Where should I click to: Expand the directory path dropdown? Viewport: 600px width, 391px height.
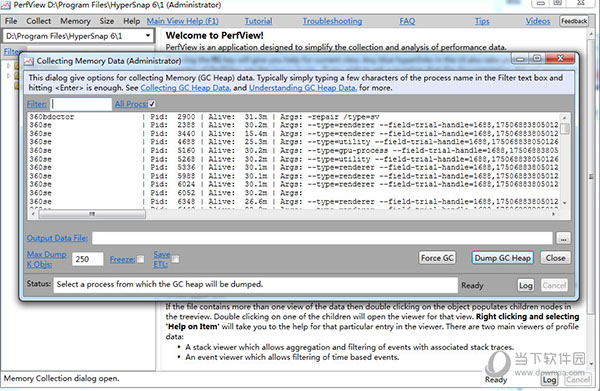148,36
